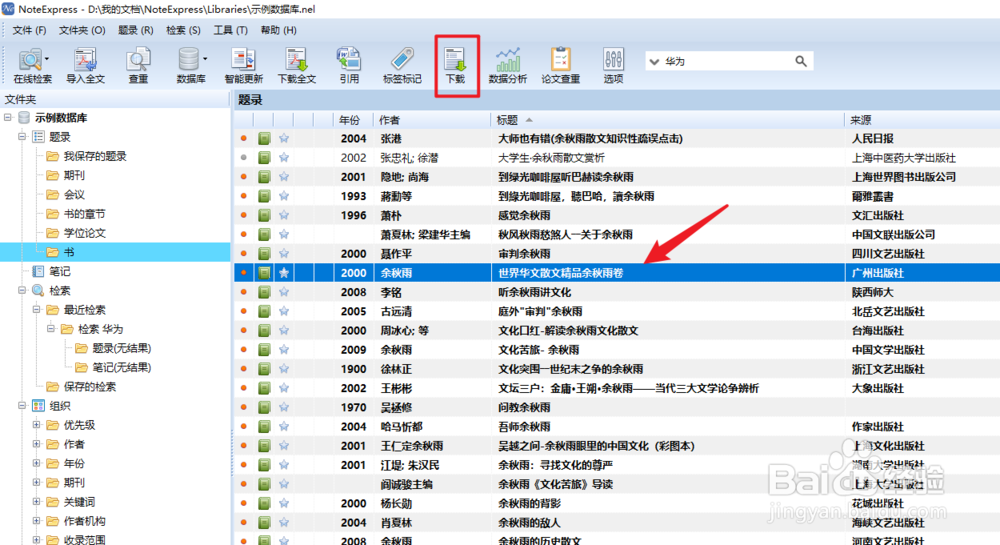
Task: Expand the 优先级 tree node
Action: click(x=36, y=425)
